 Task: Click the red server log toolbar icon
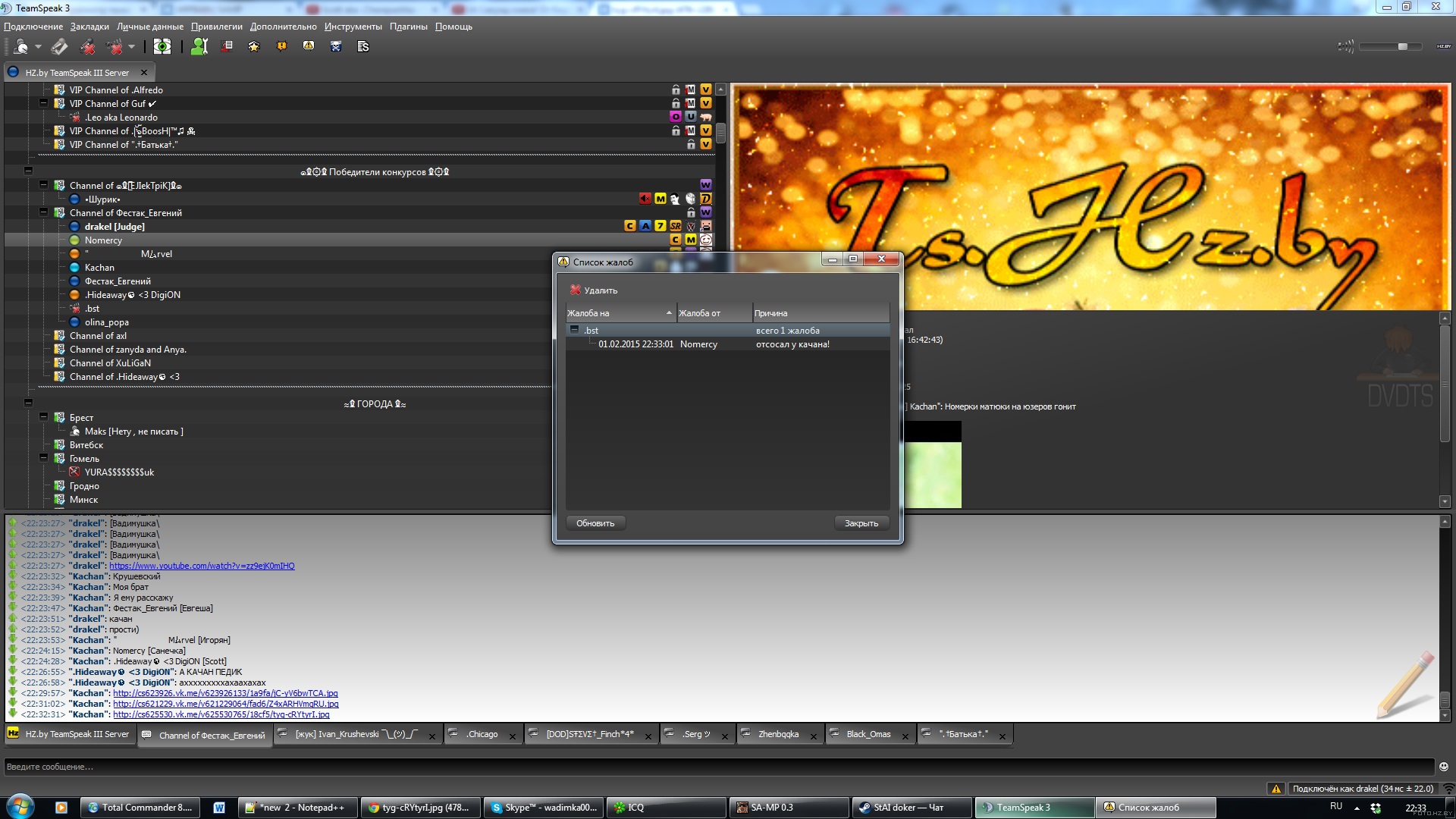point(227,46)
